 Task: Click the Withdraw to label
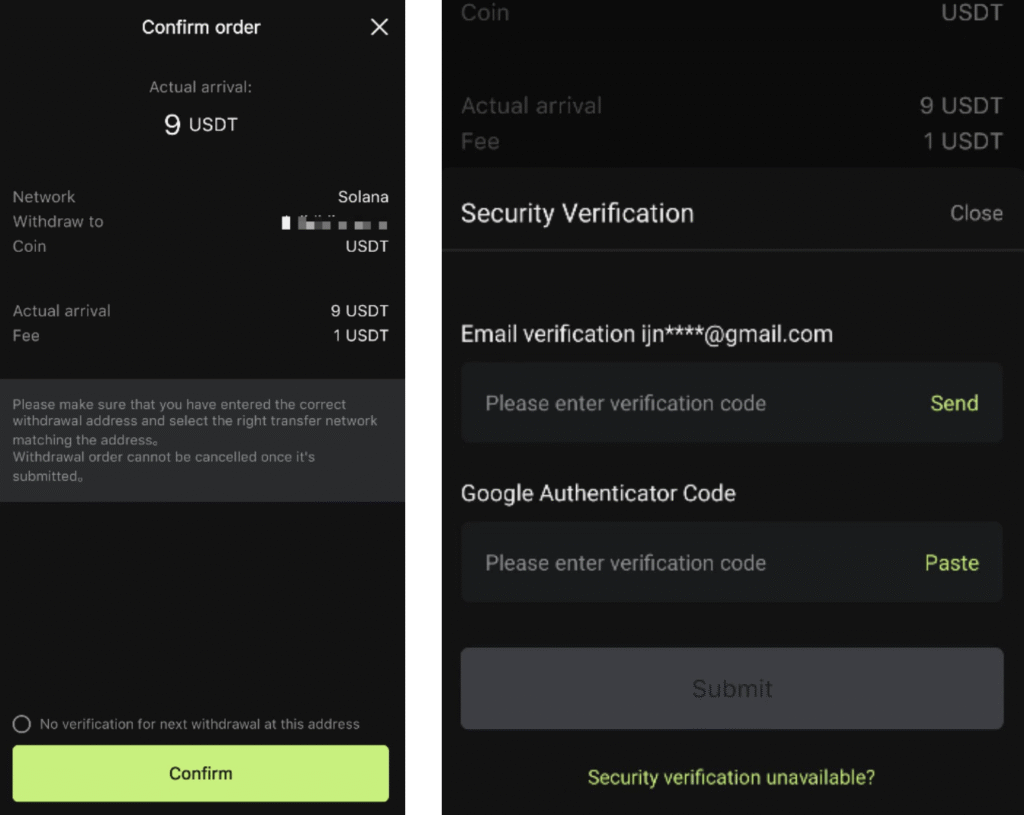click(x=58, y=222)
